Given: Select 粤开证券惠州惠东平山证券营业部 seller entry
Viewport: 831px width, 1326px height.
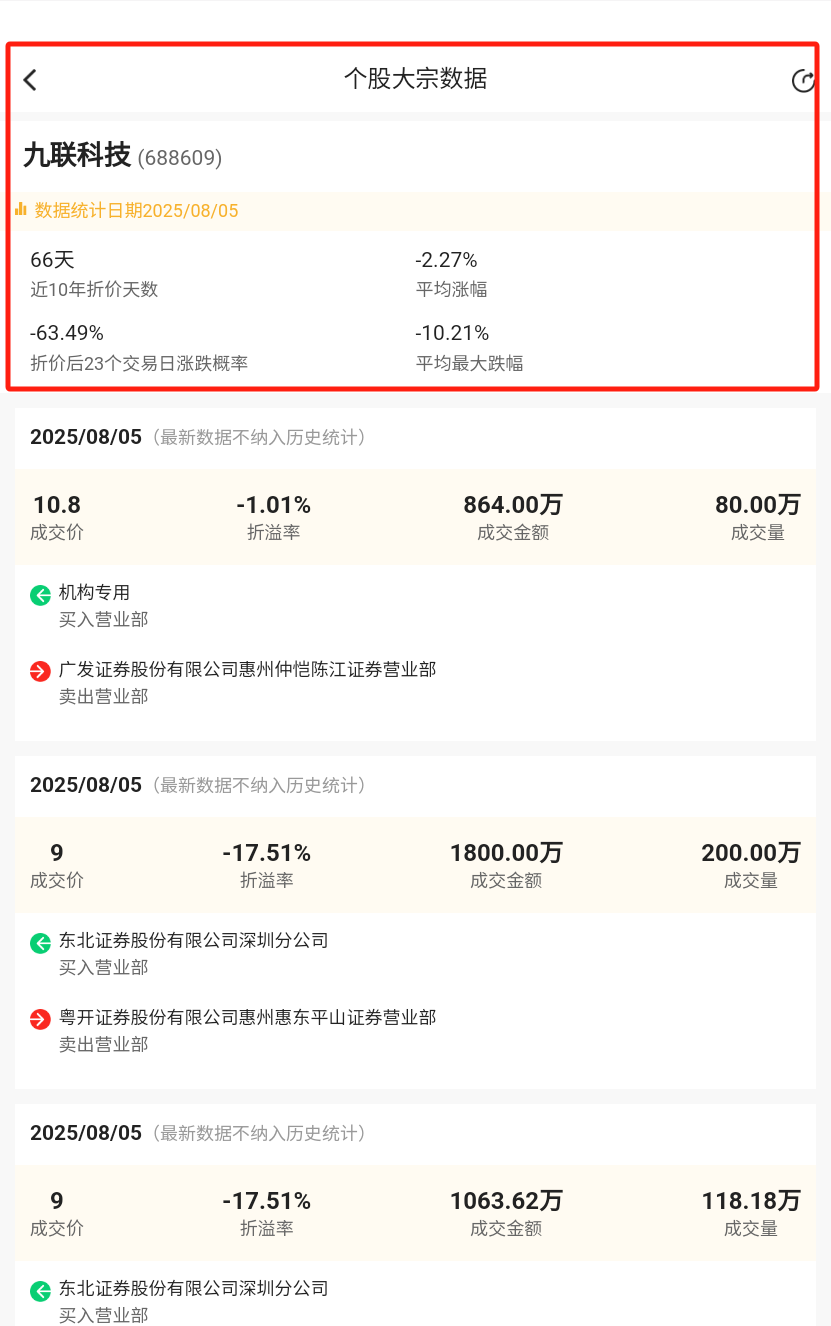Looking at the screenshot, I should click(247, 1018).
